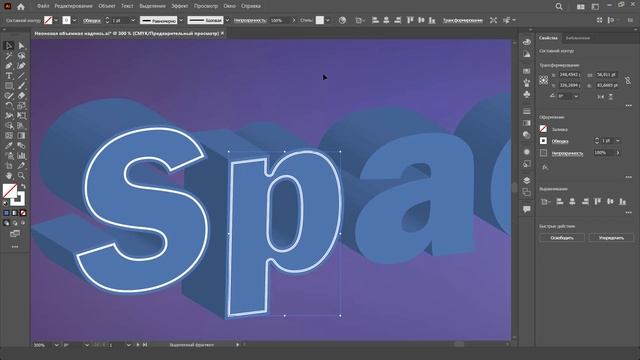The image size is (640, 360).
Task: Open the Window (Окно) menu
Action: (x=229, y=6)
